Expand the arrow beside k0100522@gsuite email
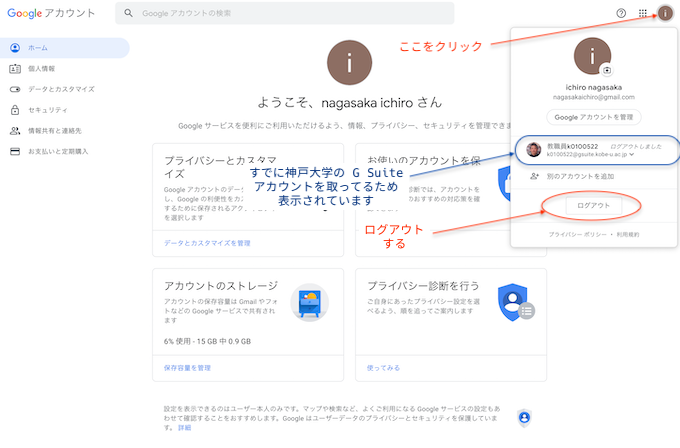Screen dimensions: 680x448 [x=631, y=154]
